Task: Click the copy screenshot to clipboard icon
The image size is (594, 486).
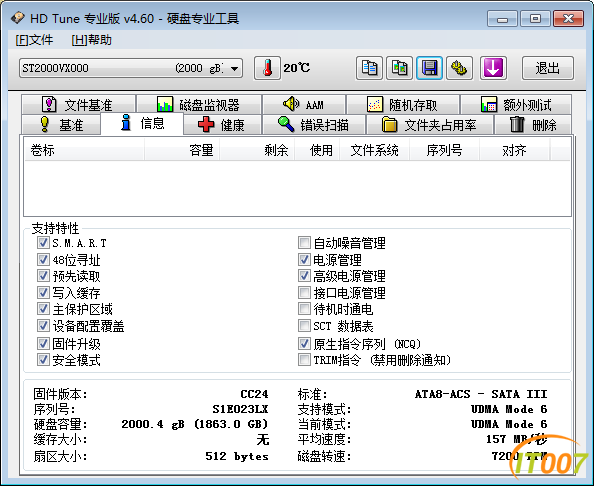Action: 399,68
